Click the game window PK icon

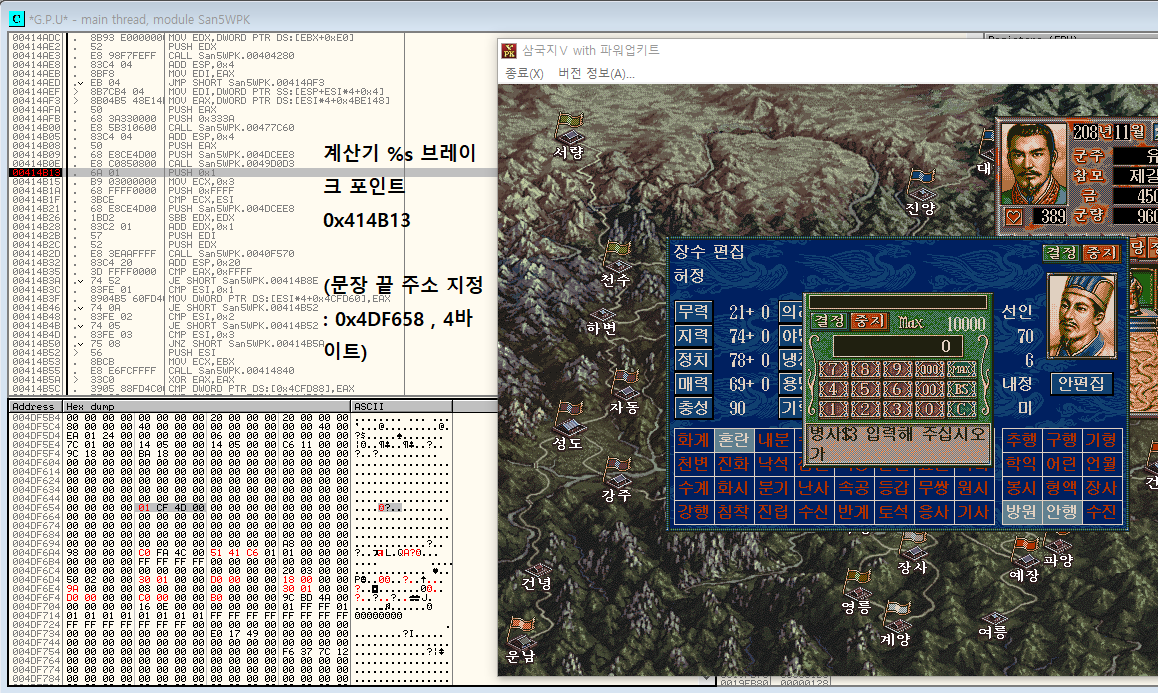click(509, 50)
